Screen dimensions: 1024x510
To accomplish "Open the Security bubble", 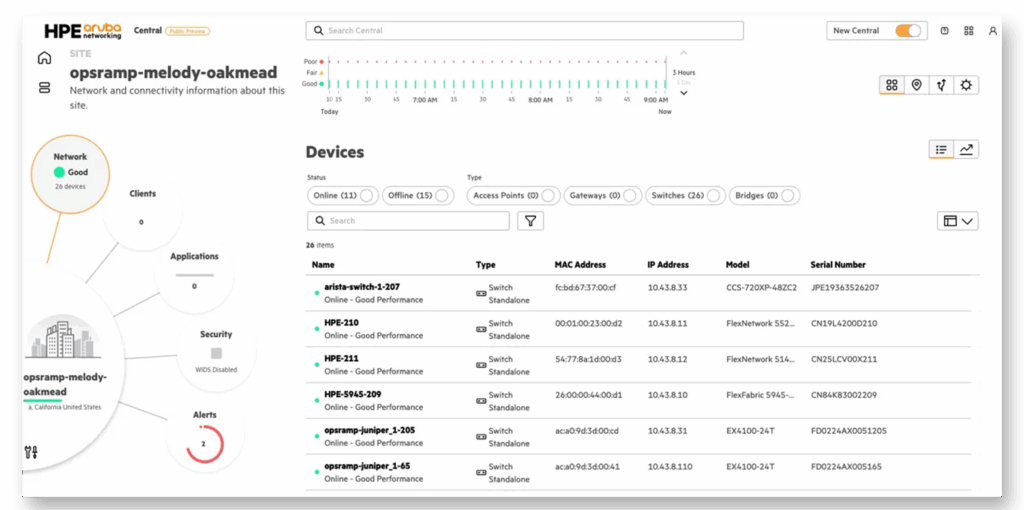I will 216,351.
